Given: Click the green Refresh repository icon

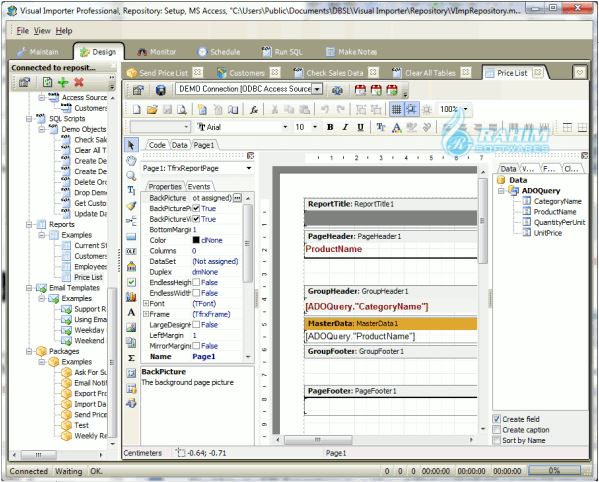Looking at the screenshot, I should (47, 82).
